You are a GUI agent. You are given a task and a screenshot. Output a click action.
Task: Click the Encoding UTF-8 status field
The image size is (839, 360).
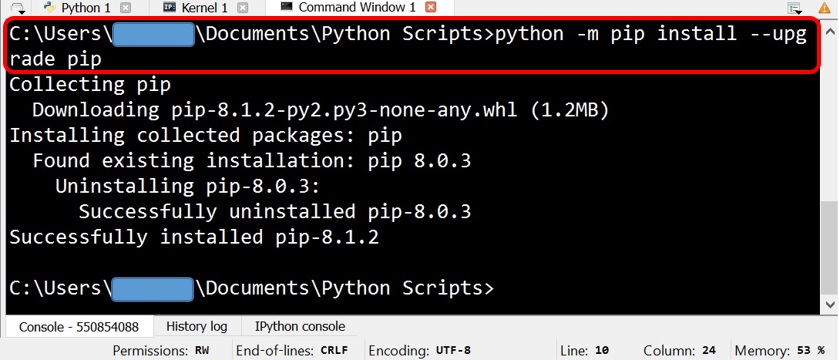pyautogui.click(x=420, y=351)
